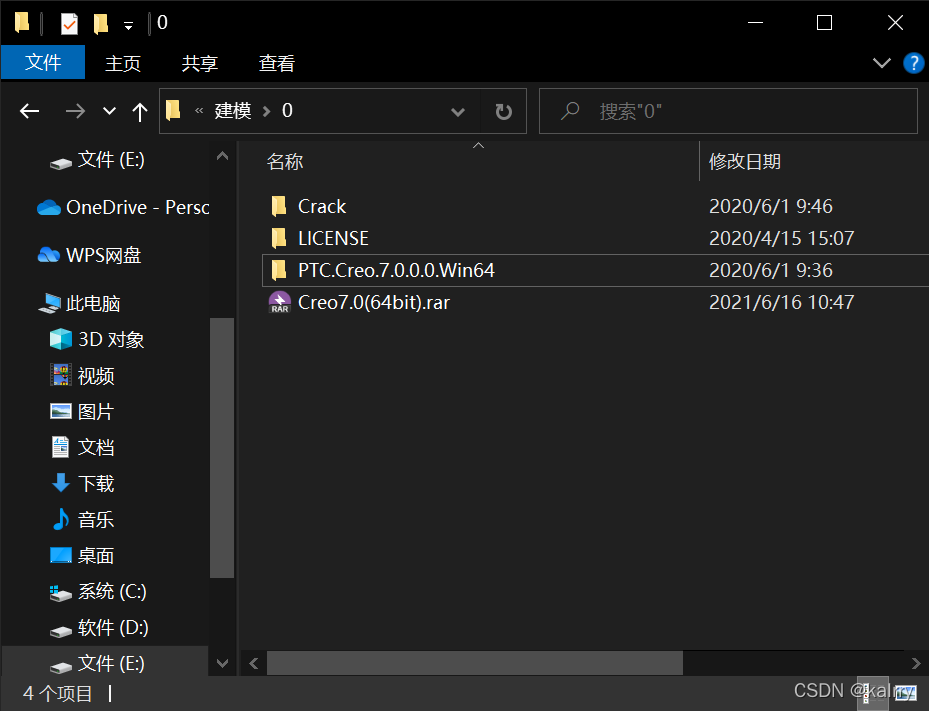
Task: Switch to the 主页 ribbon tab
Action: [123, 63]
